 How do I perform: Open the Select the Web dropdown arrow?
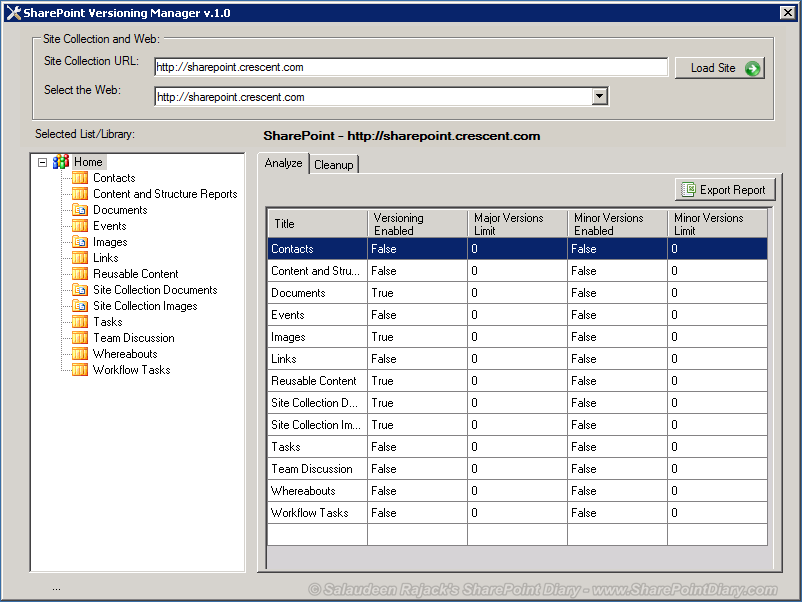(x=599, y=96)
